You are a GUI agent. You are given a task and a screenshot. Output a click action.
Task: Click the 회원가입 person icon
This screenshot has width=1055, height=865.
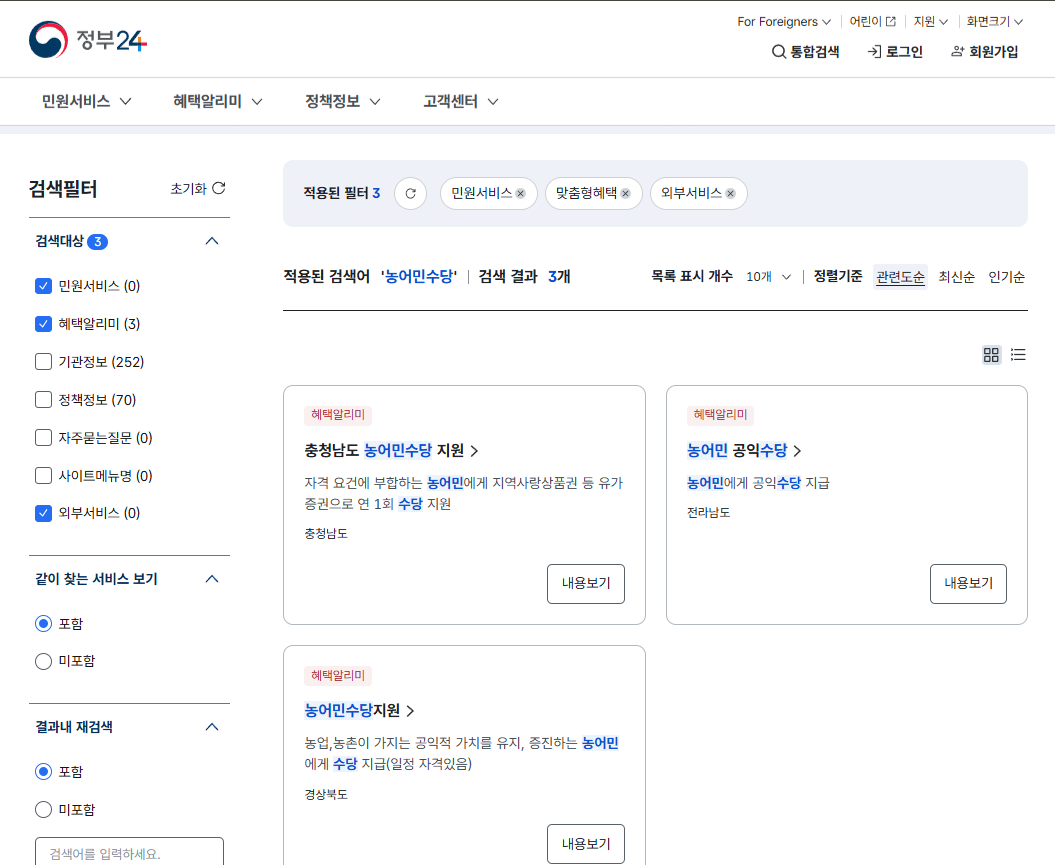[956, 51]
